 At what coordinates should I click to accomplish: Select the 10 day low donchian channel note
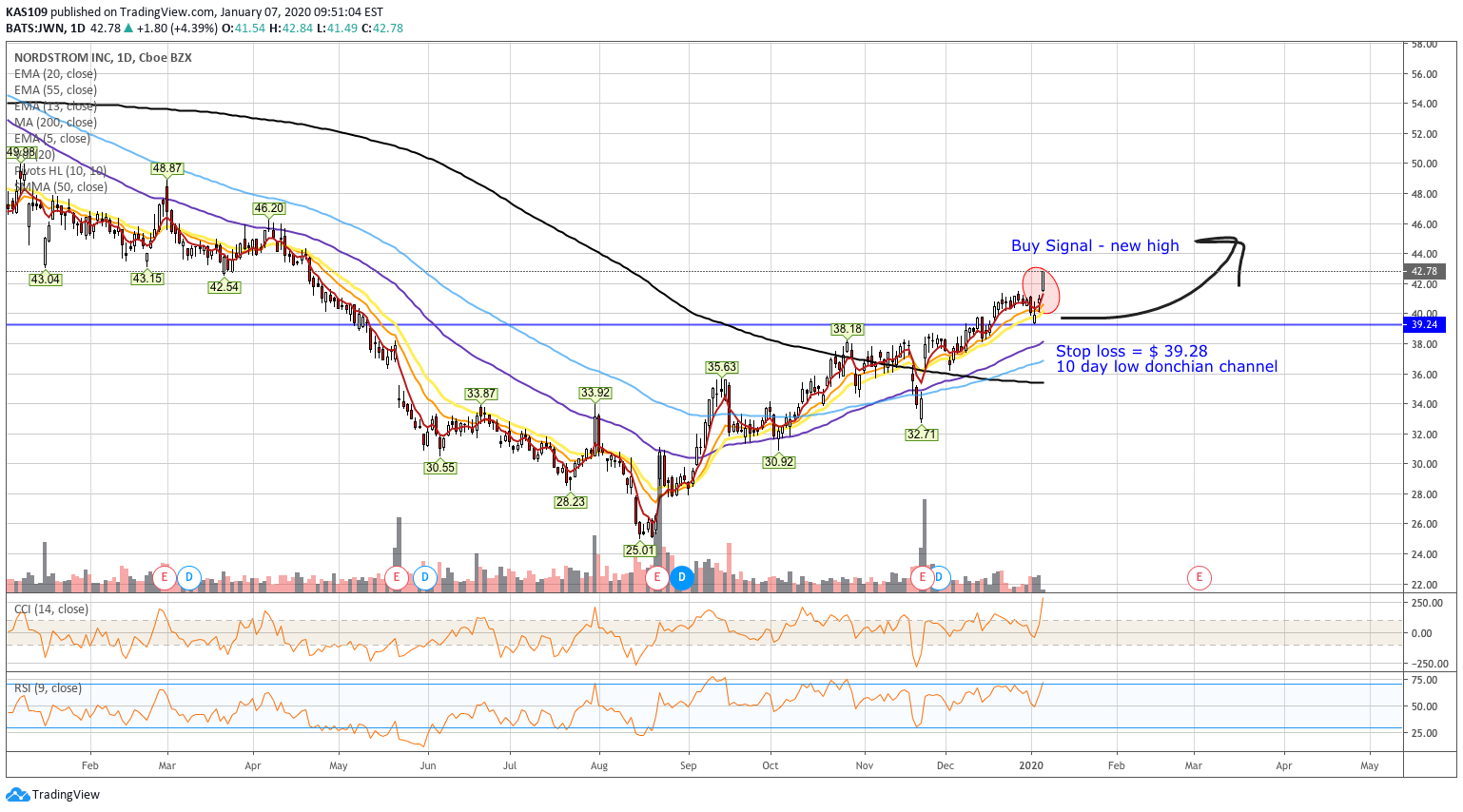point(1167,367)
